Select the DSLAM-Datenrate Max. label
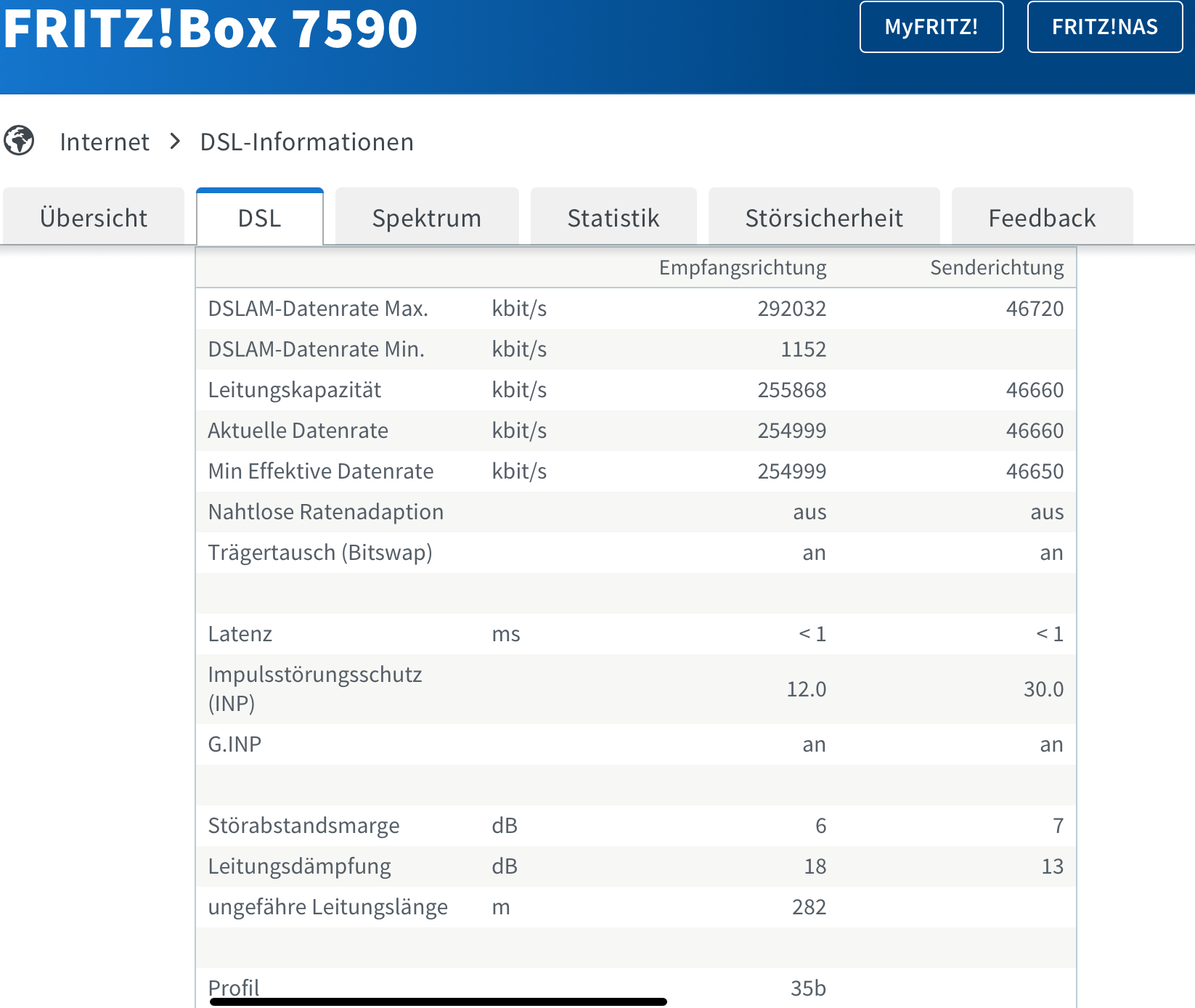This screenshot has height=1008, width=1195. 318,309
